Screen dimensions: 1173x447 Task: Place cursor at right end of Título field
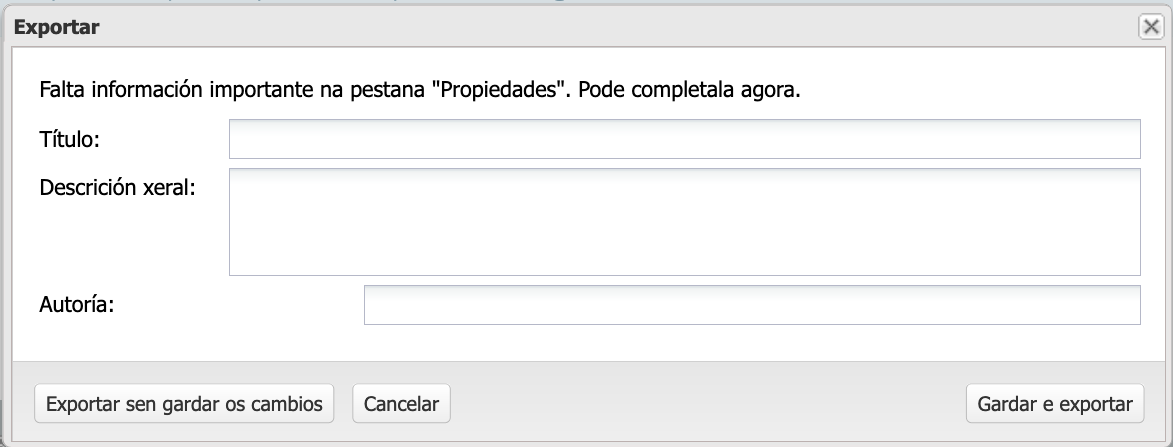click(1128, 139)
